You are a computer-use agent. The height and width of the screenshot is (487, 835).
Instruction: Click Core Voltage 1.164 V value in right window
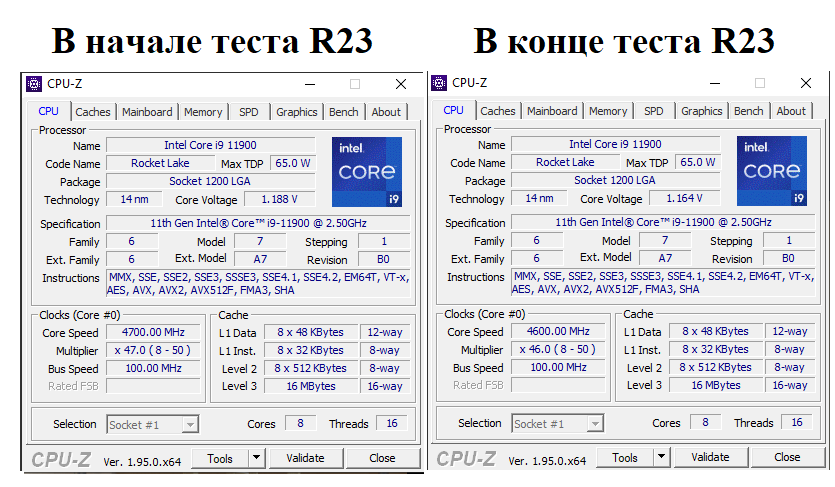(685, 199)
